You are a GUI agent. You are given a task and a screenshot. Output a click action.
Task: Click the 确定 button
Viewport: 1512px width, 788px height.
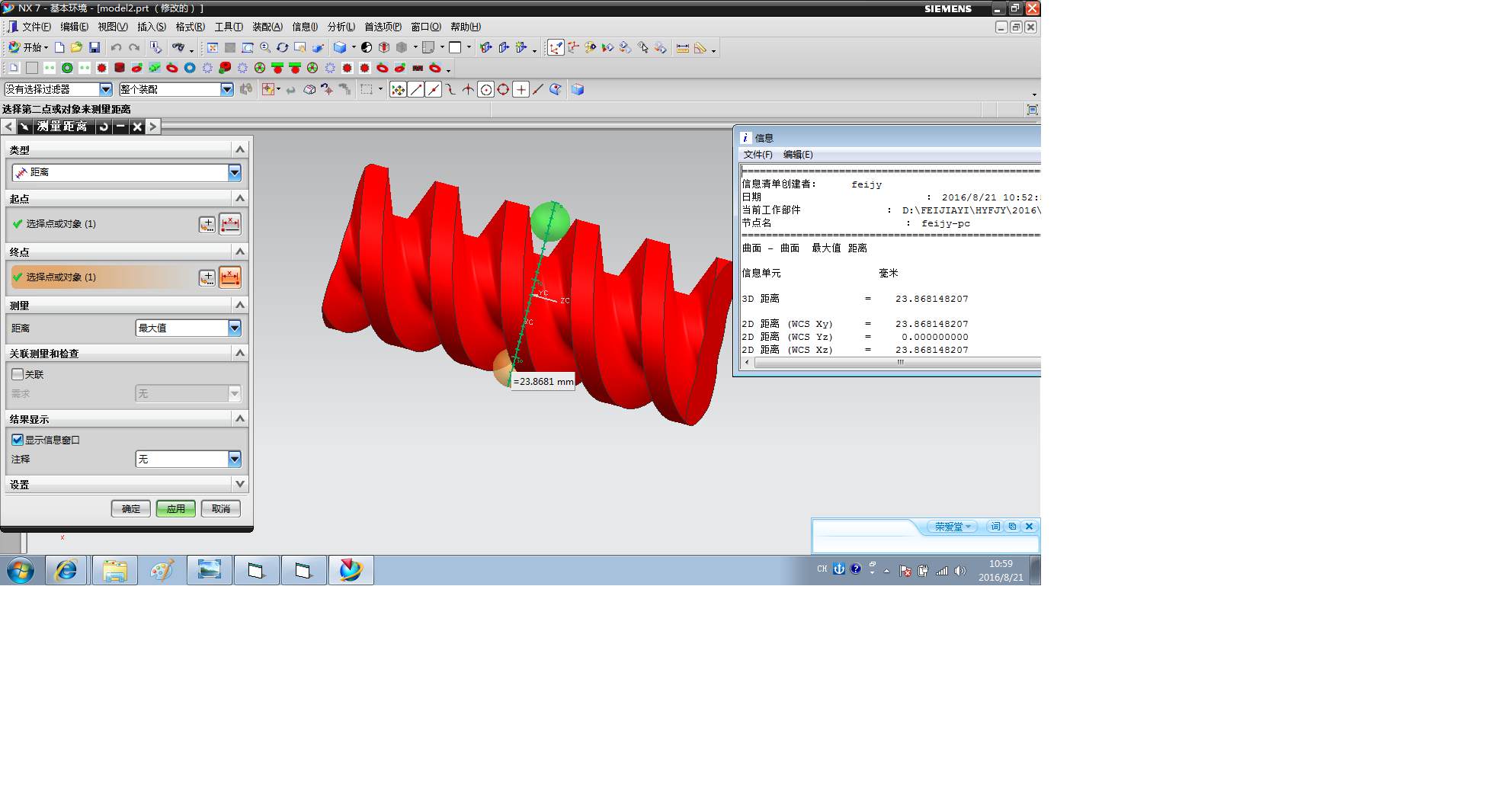point(131,508)
